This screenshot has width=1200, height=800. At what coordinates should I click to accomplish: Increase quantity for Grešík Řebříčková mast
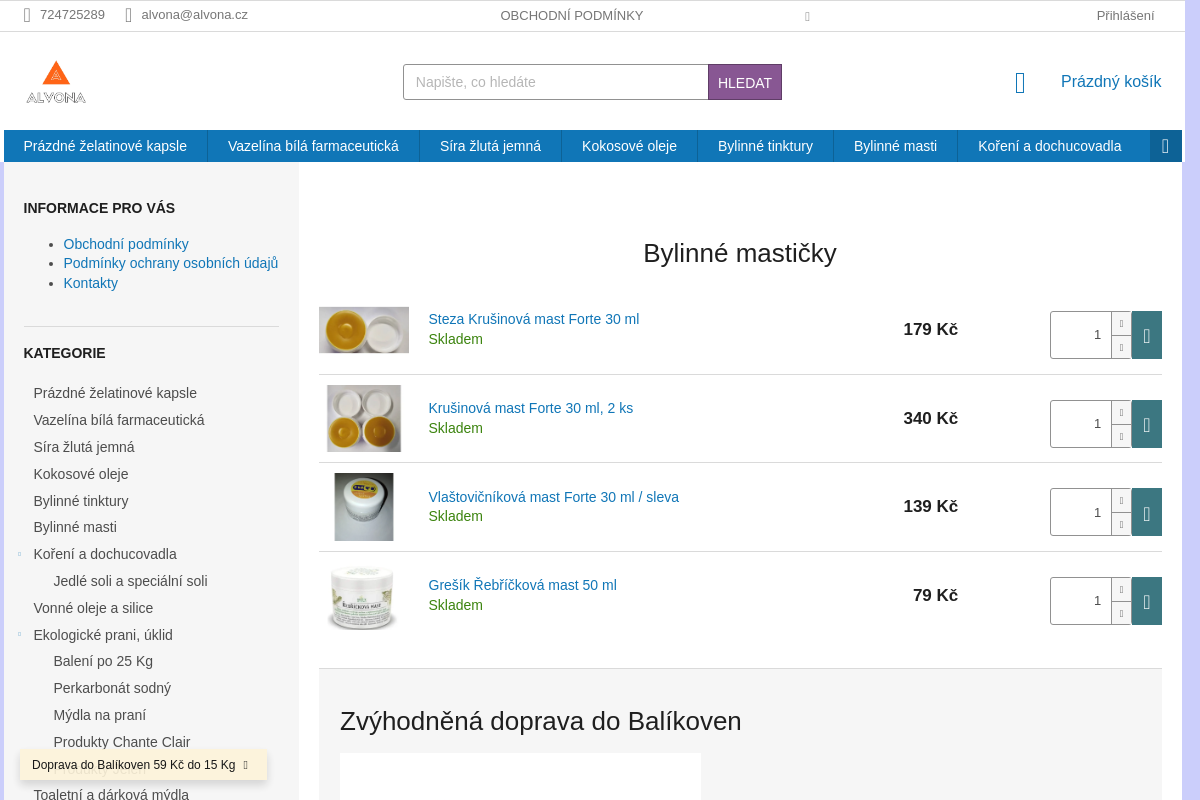coord(1121,589)
